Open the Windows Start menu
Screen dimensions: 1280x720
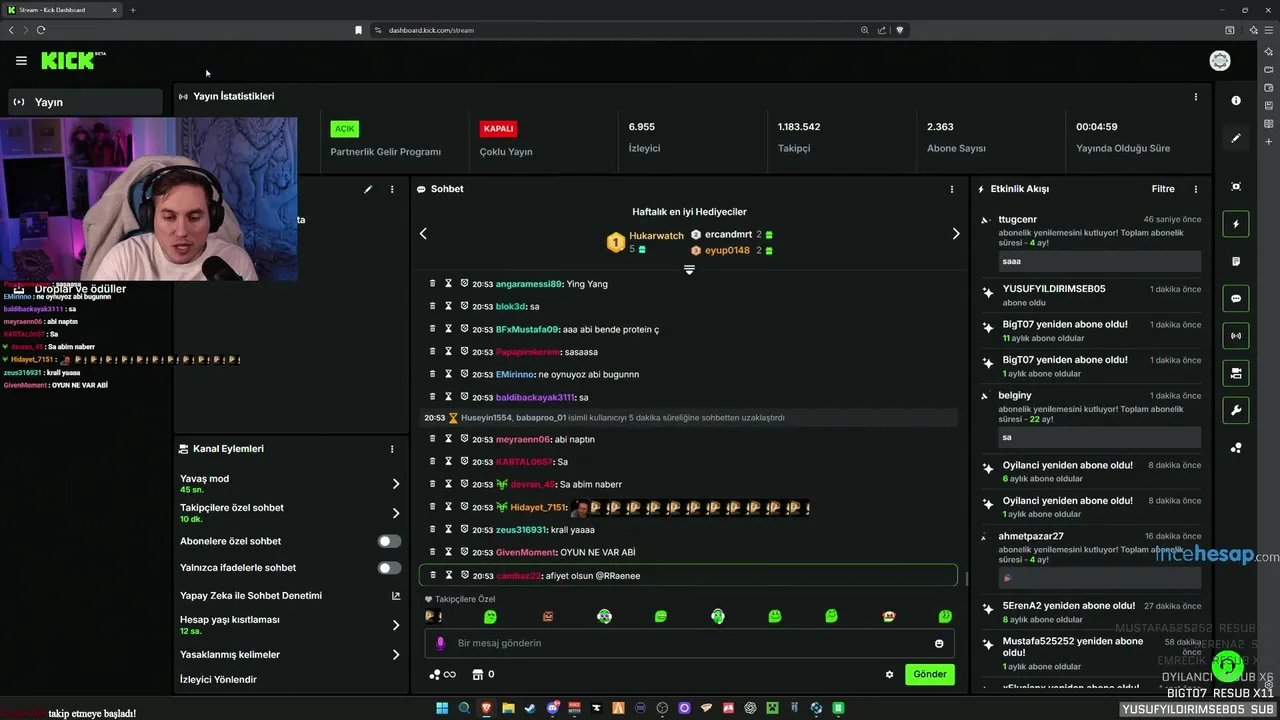442,708
